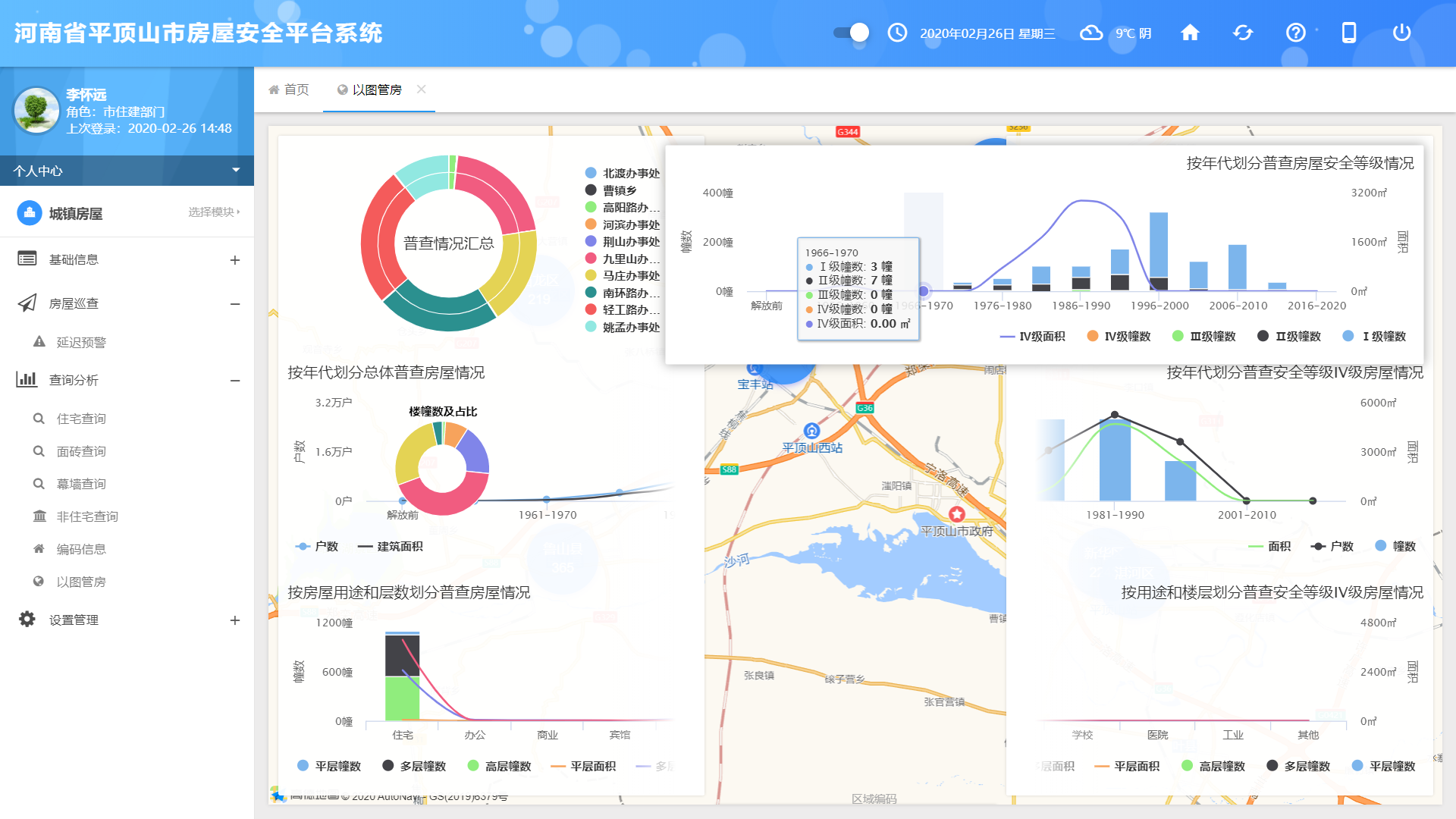
Task: Toggle 多层幢数 legend in bottom-right chart
Action: tap(1298, 766)
